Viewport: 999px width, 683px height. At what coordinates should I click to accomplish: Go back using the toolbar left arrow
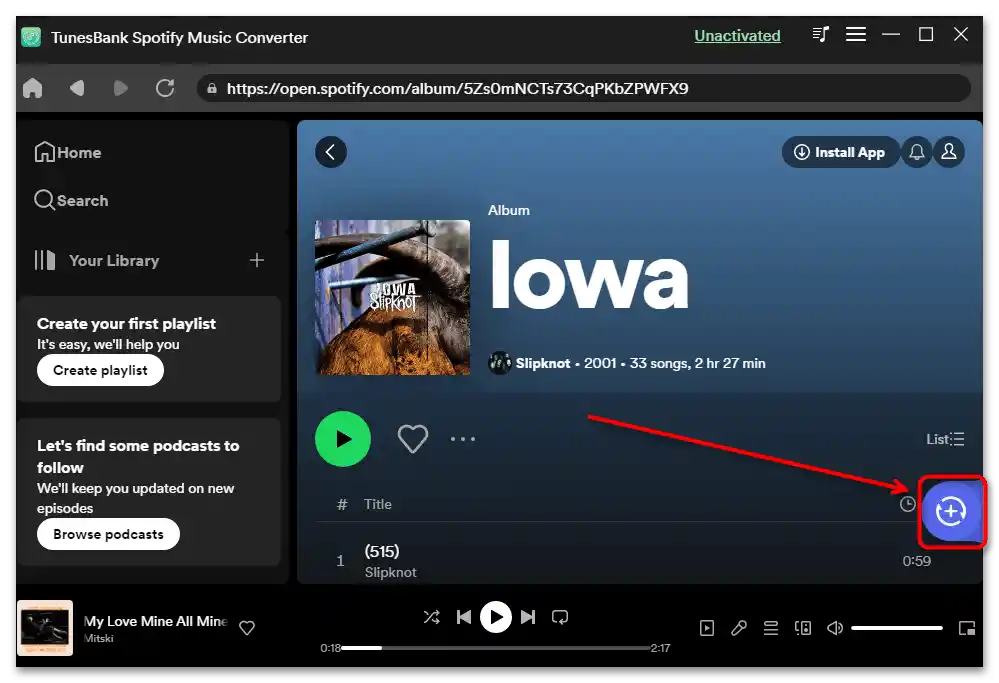tap(77, 87)
